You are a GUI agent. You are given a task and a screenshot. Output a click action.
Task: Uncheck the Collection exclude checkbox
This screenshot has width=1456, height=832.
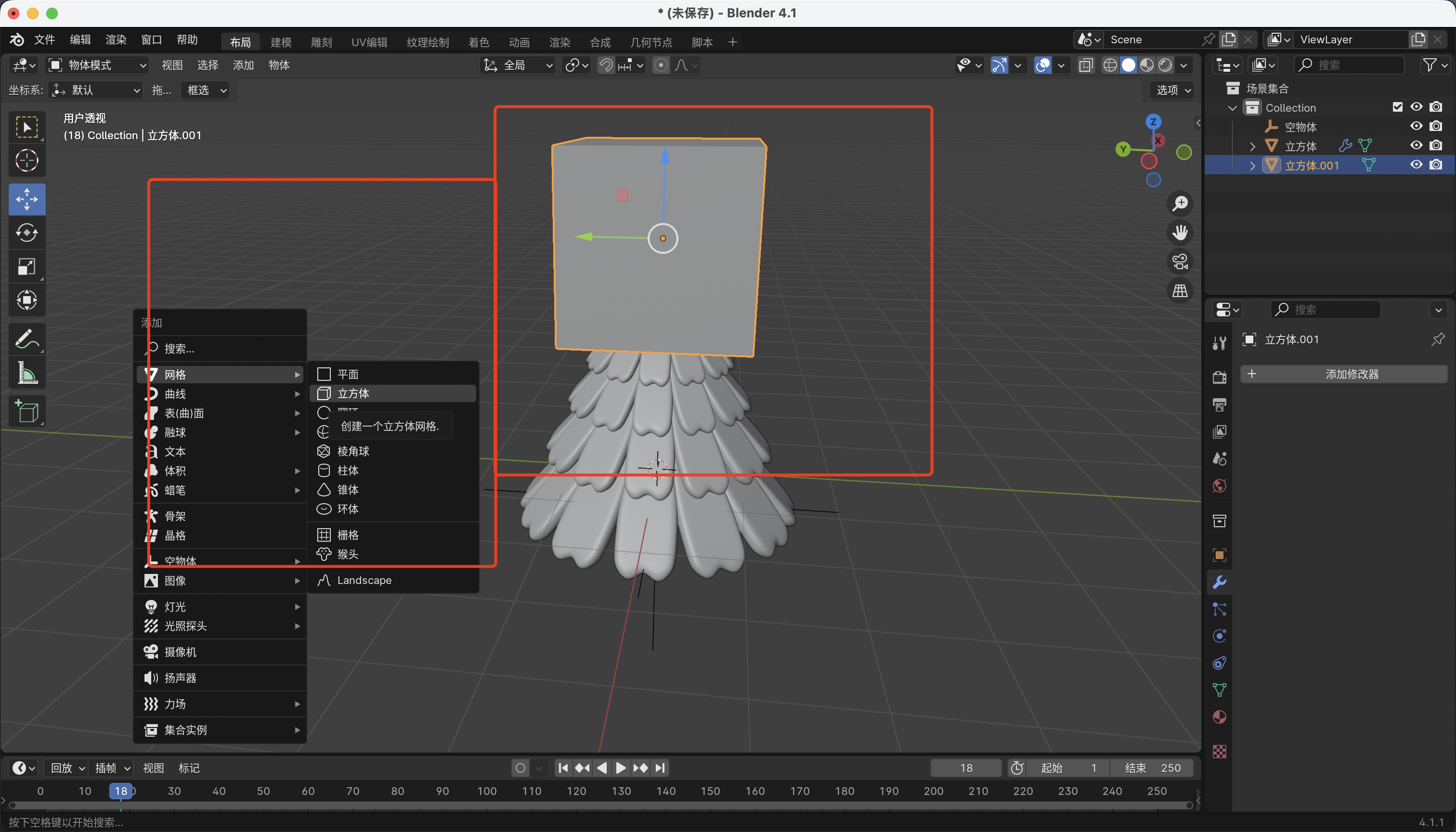tap(1397, 107)
